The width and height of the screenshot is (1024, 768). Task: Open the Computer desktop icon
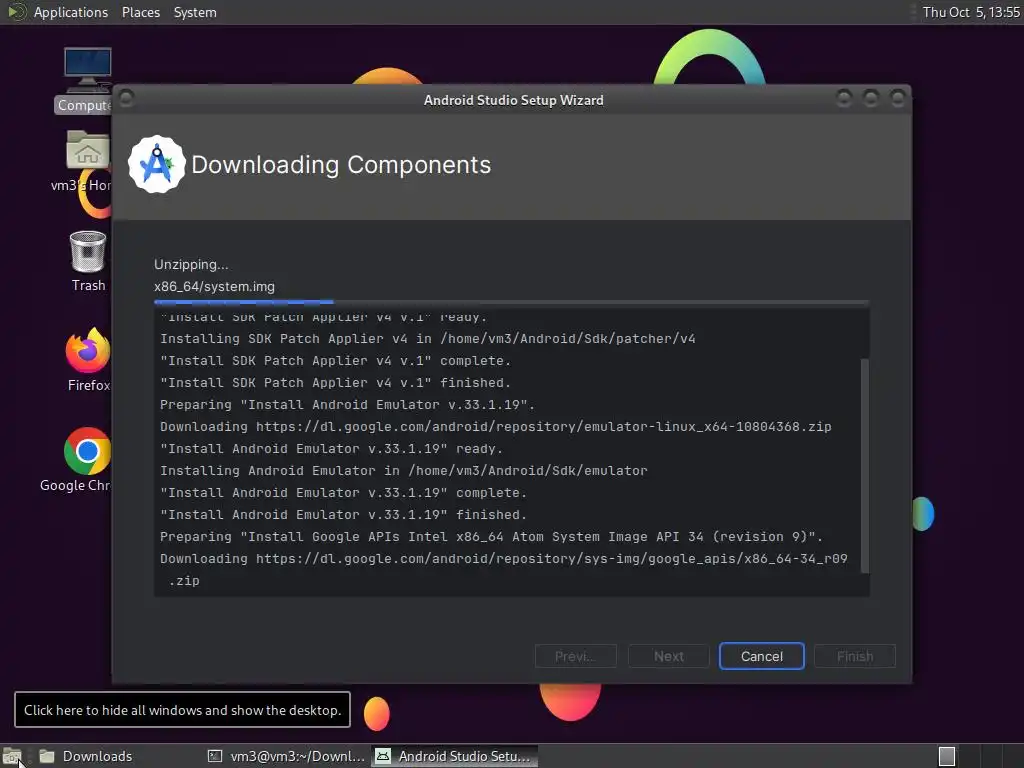[88, 80]
